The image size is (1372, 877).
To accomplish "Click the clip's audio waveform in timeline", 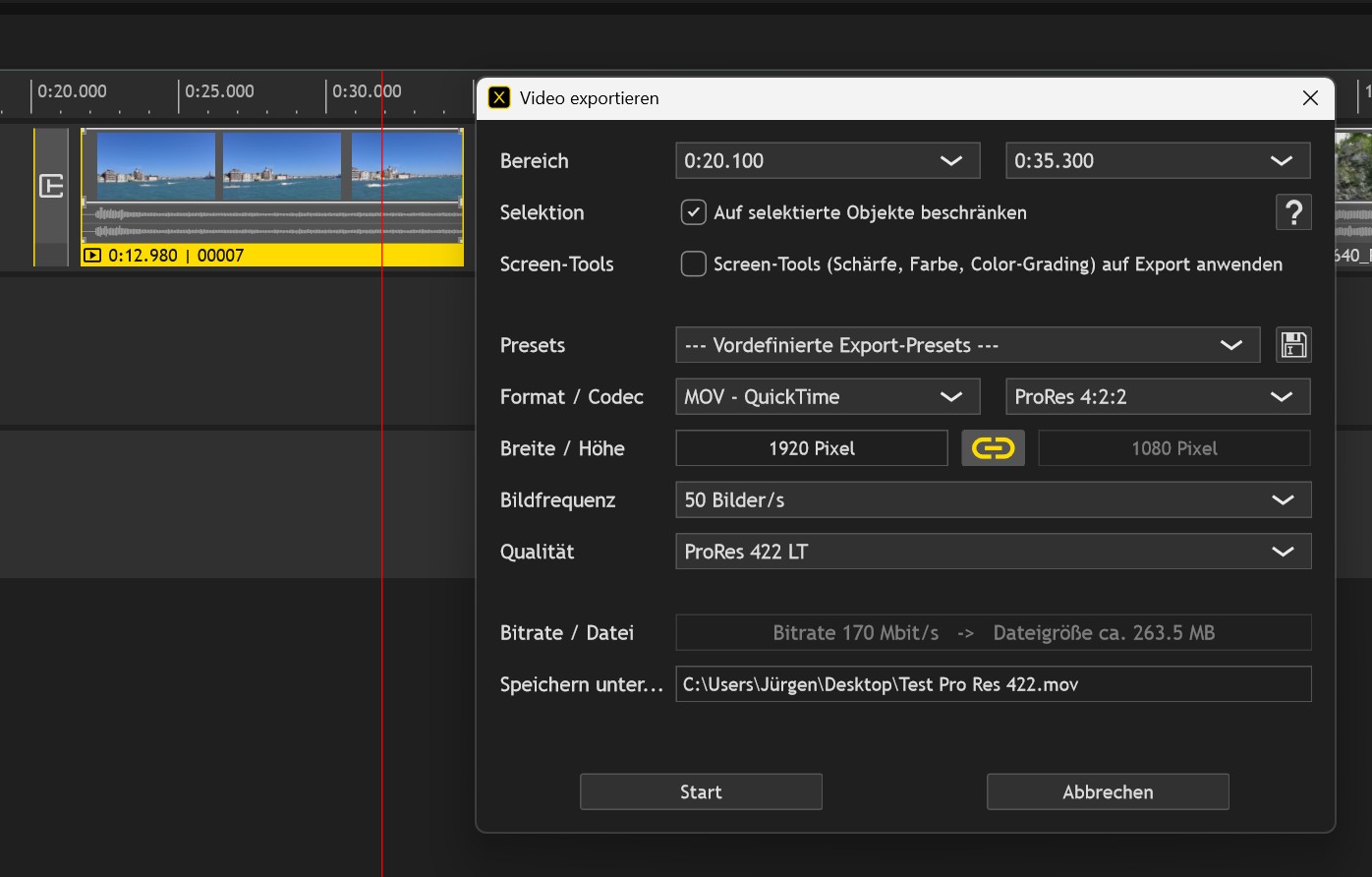I will 272,222.
